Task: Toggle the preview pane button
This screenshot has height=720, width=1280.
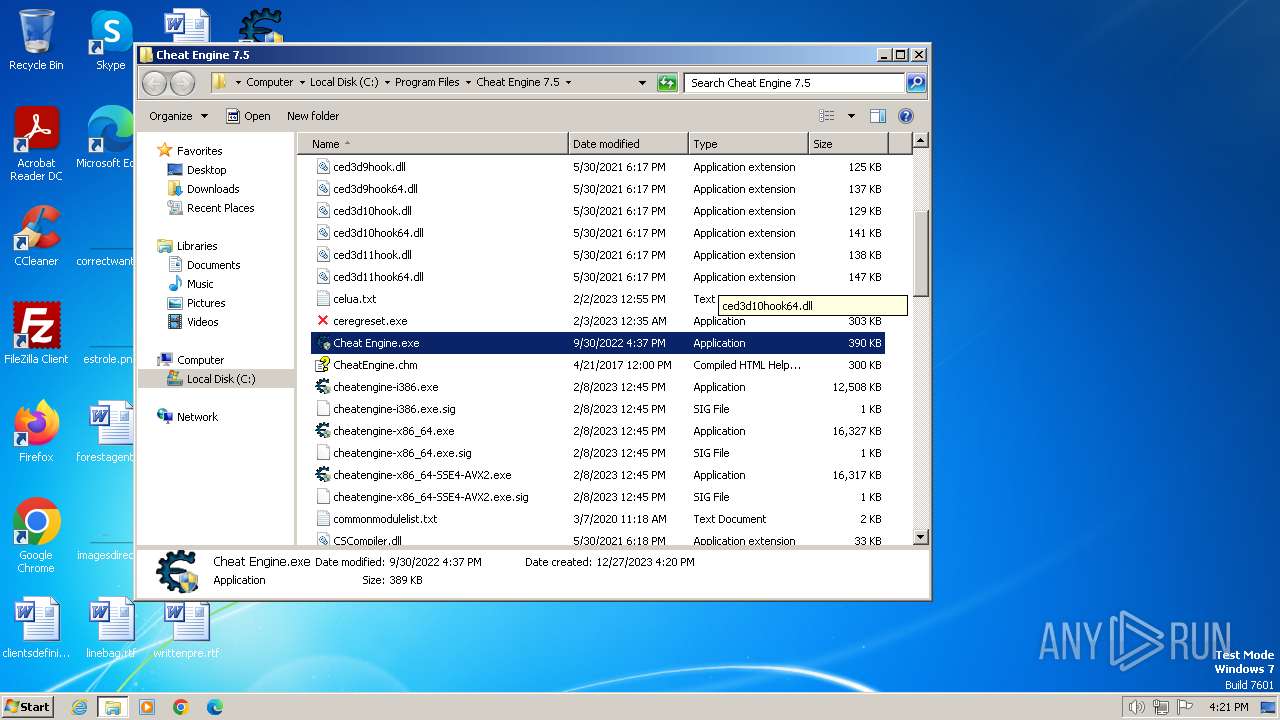Action: (877, 116)
